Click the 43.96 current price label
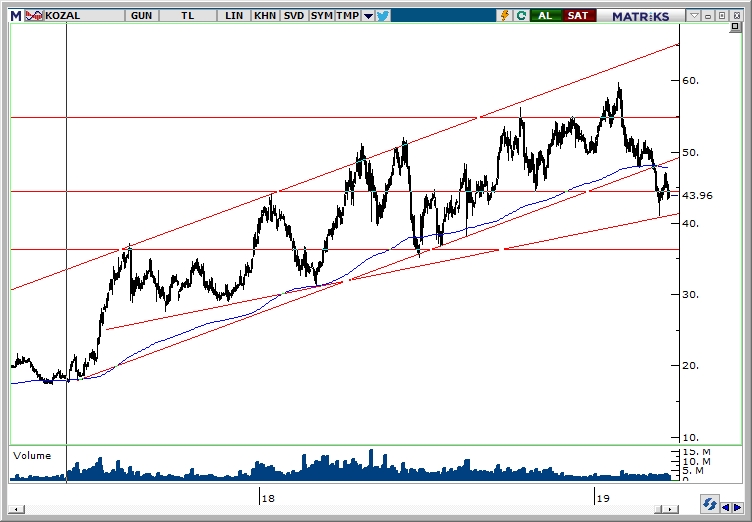This screenshot has width=752, height=522. [697, 195]
